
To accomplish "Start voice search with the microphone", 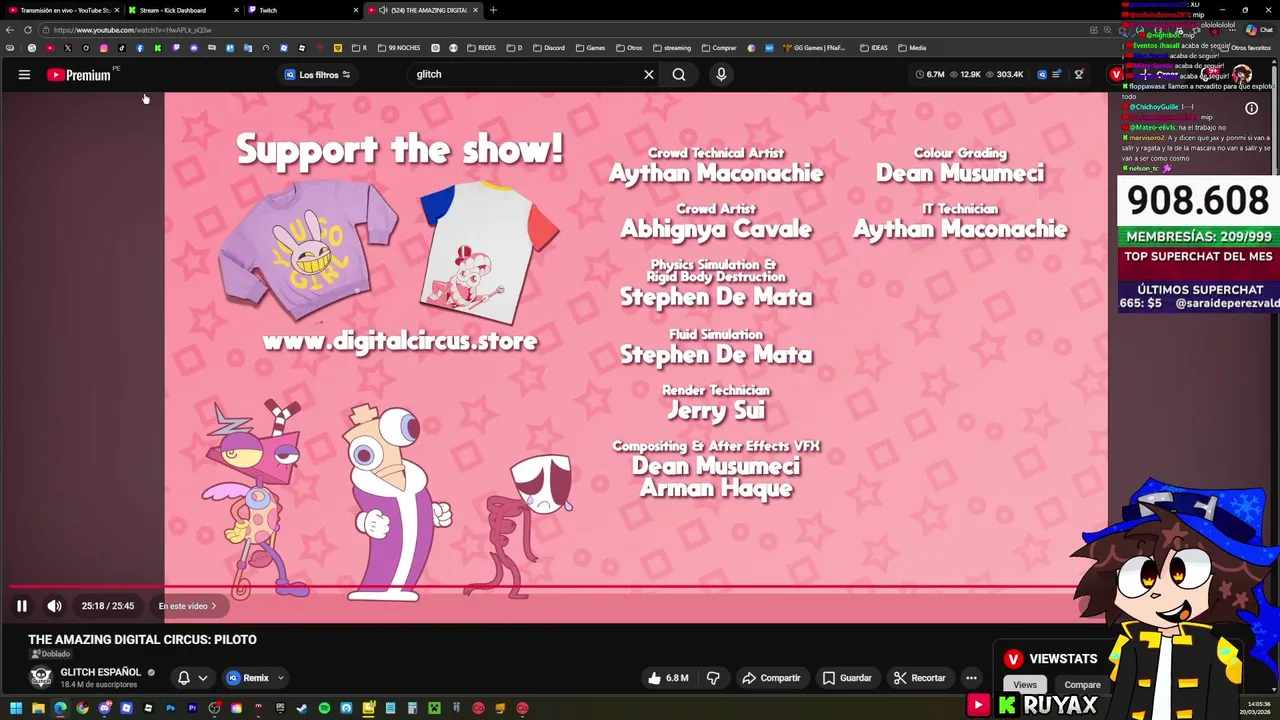I will point(721,74).
